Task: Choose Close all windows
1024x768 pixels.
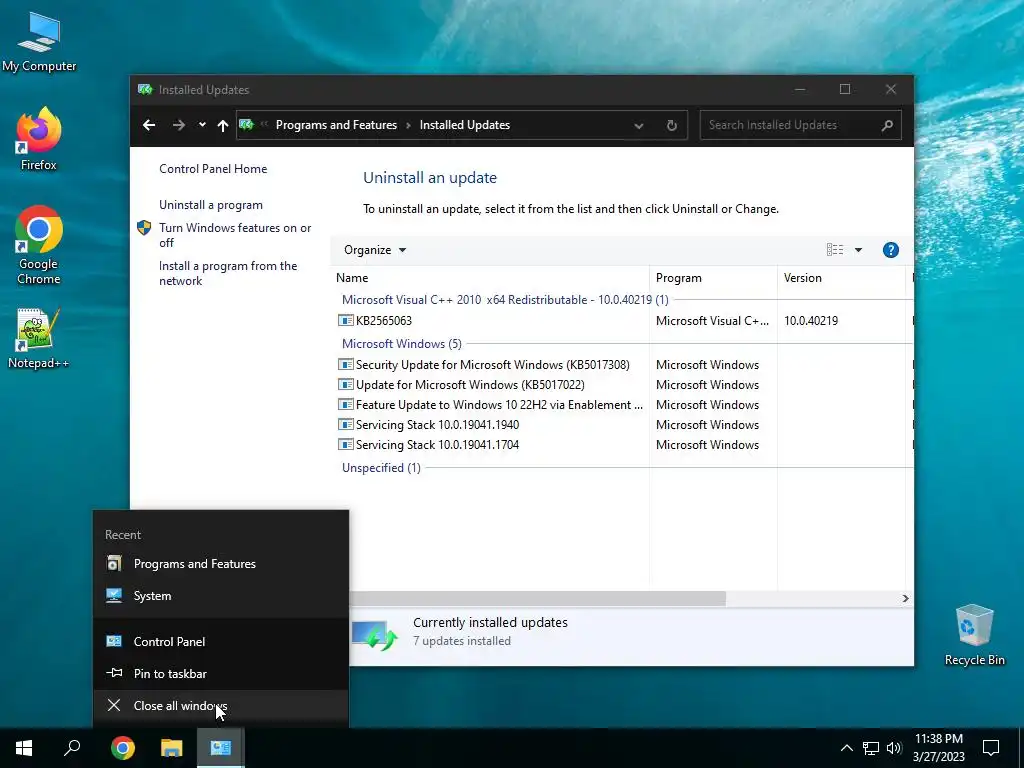Action: pyautogui.click(x=221, y=705)
